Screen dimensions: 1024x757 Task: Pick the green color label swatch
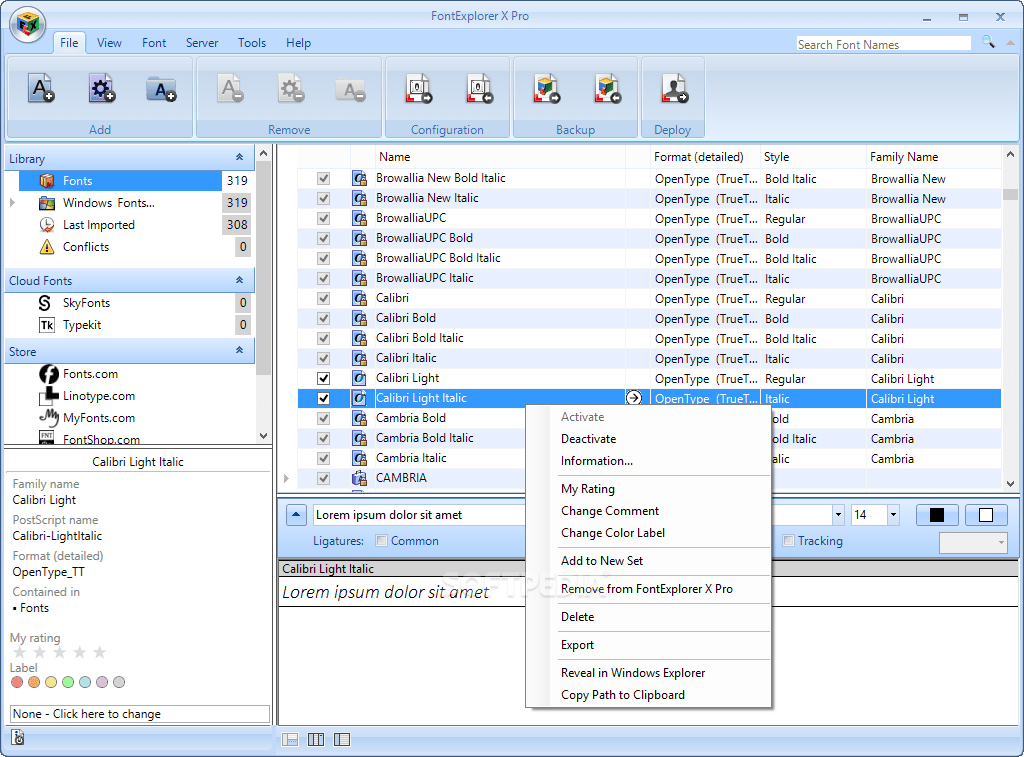click(x=66, y=682)
